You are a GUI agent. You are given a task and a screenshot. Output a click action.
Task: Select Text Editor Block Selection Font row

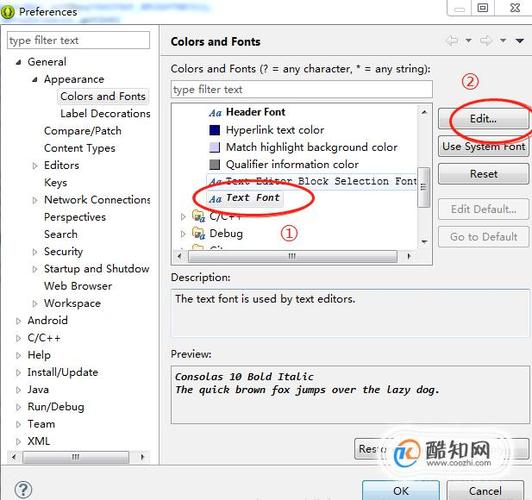click(312, 181)
